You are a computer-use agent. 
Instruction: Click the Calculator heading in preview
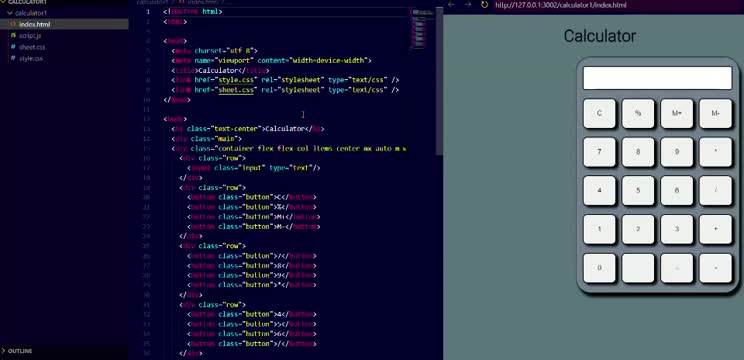point(600,36)
